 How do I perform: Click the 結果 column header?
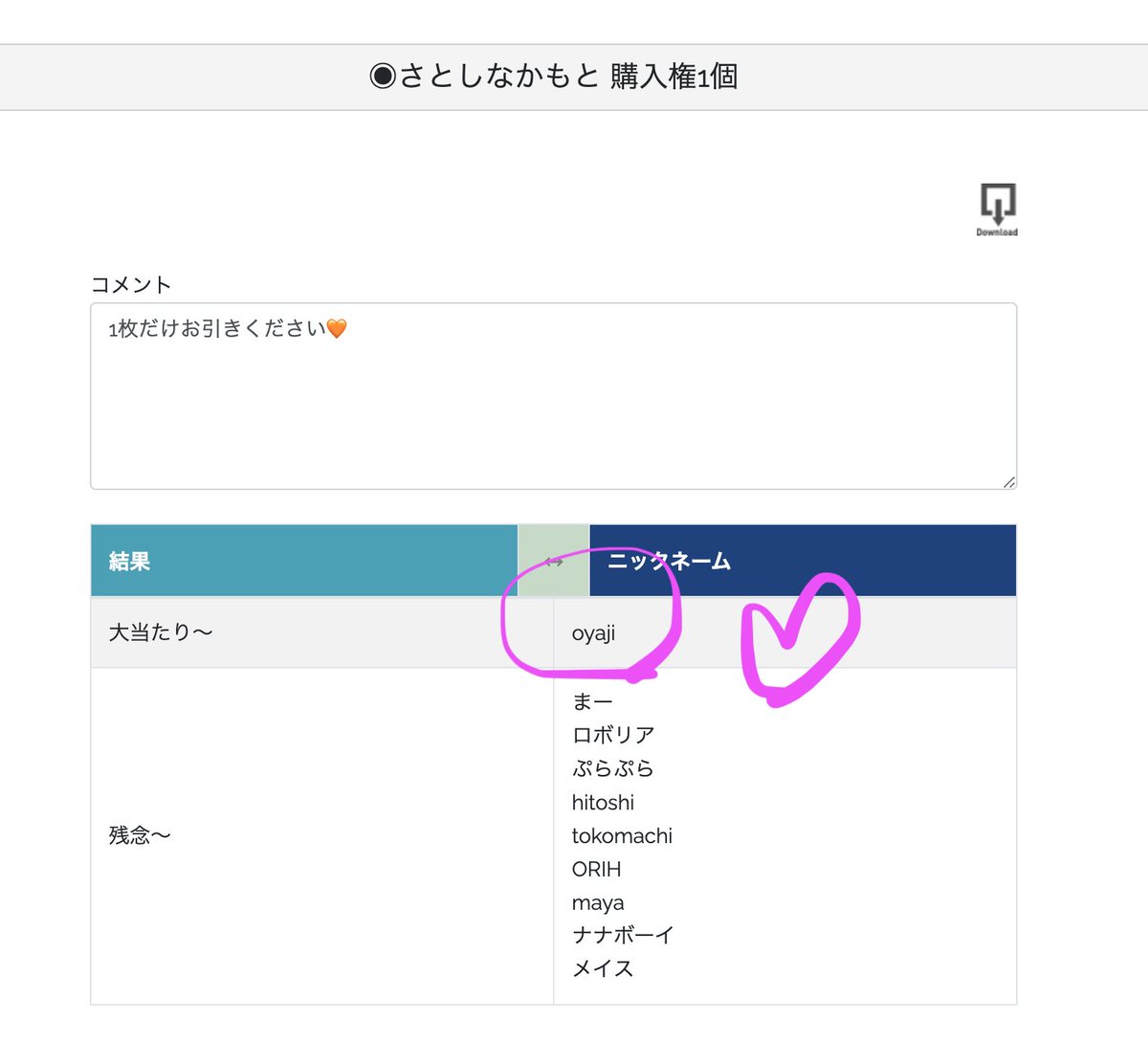tap(304, 561)
